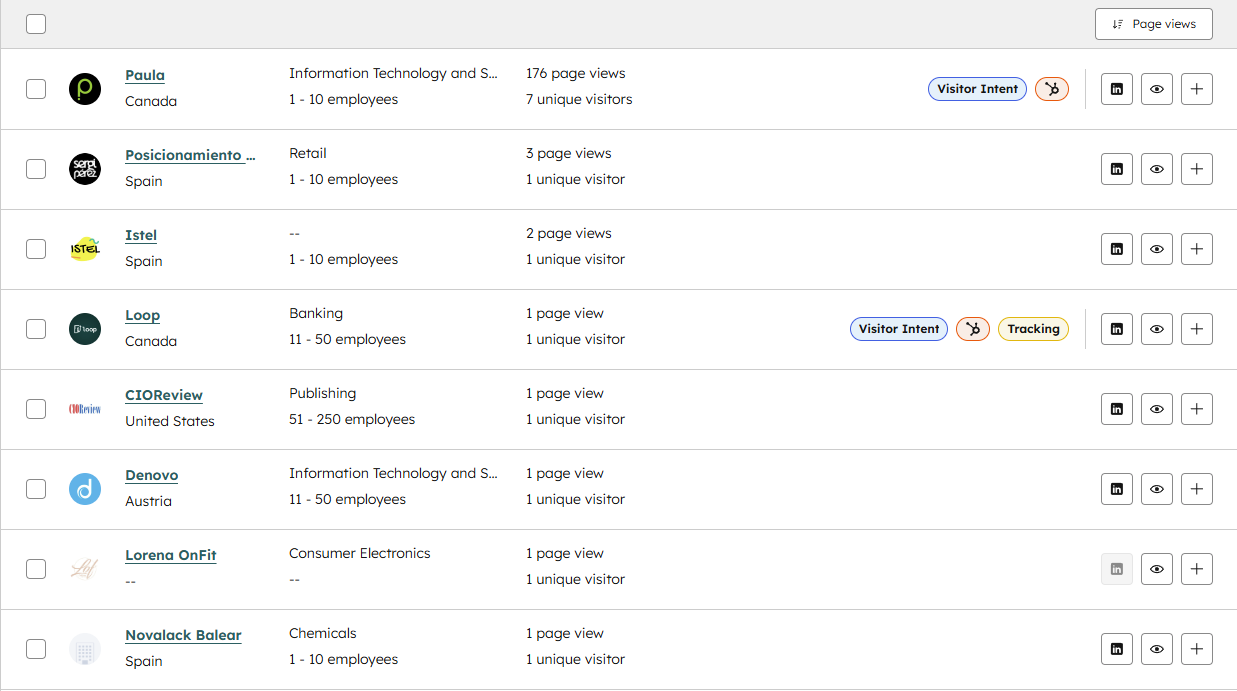
Task: Check the Novalack Balear row checkbox
Action: pos(36,649)
